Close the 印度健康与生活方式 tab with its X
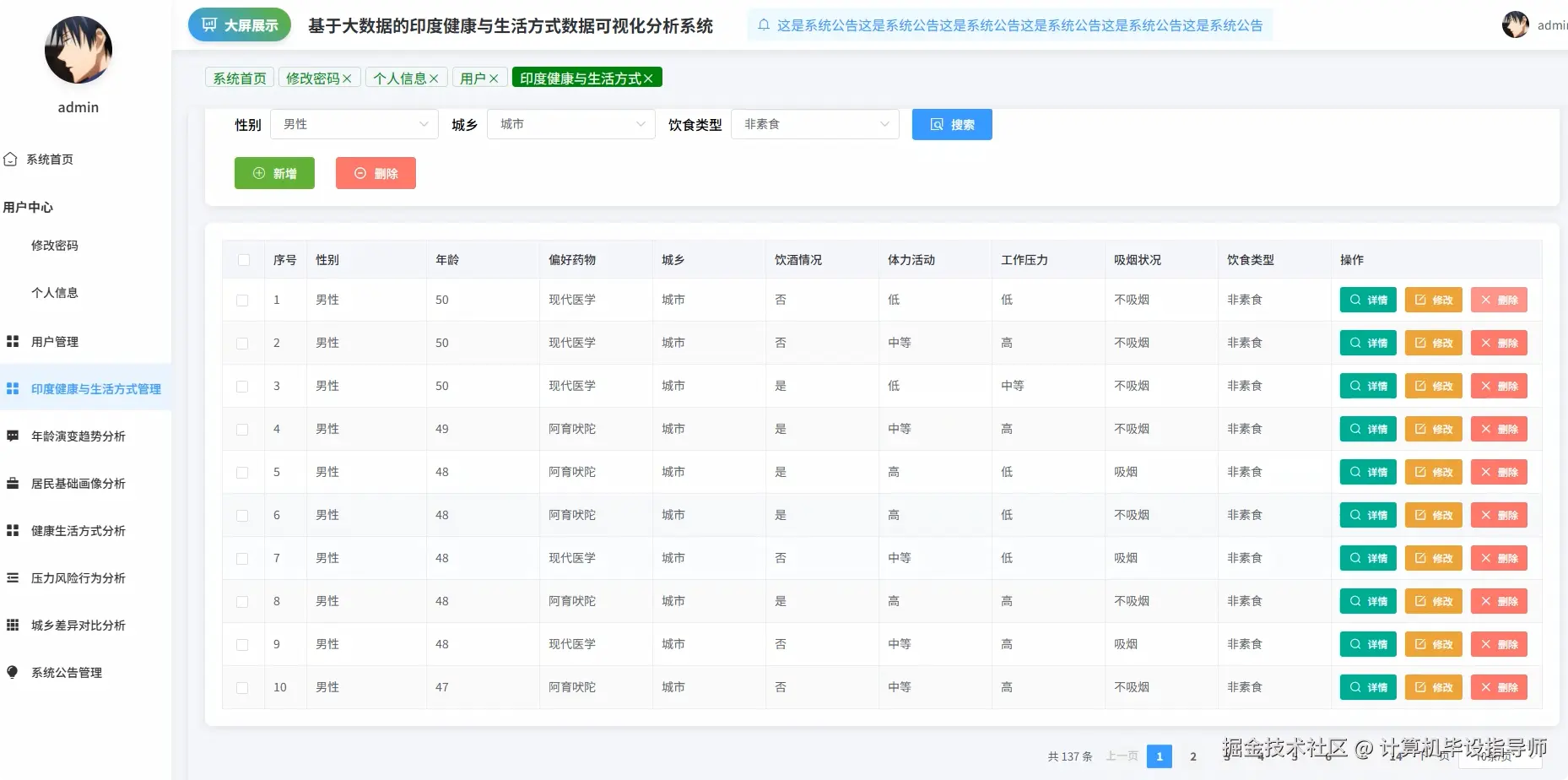 648,79
